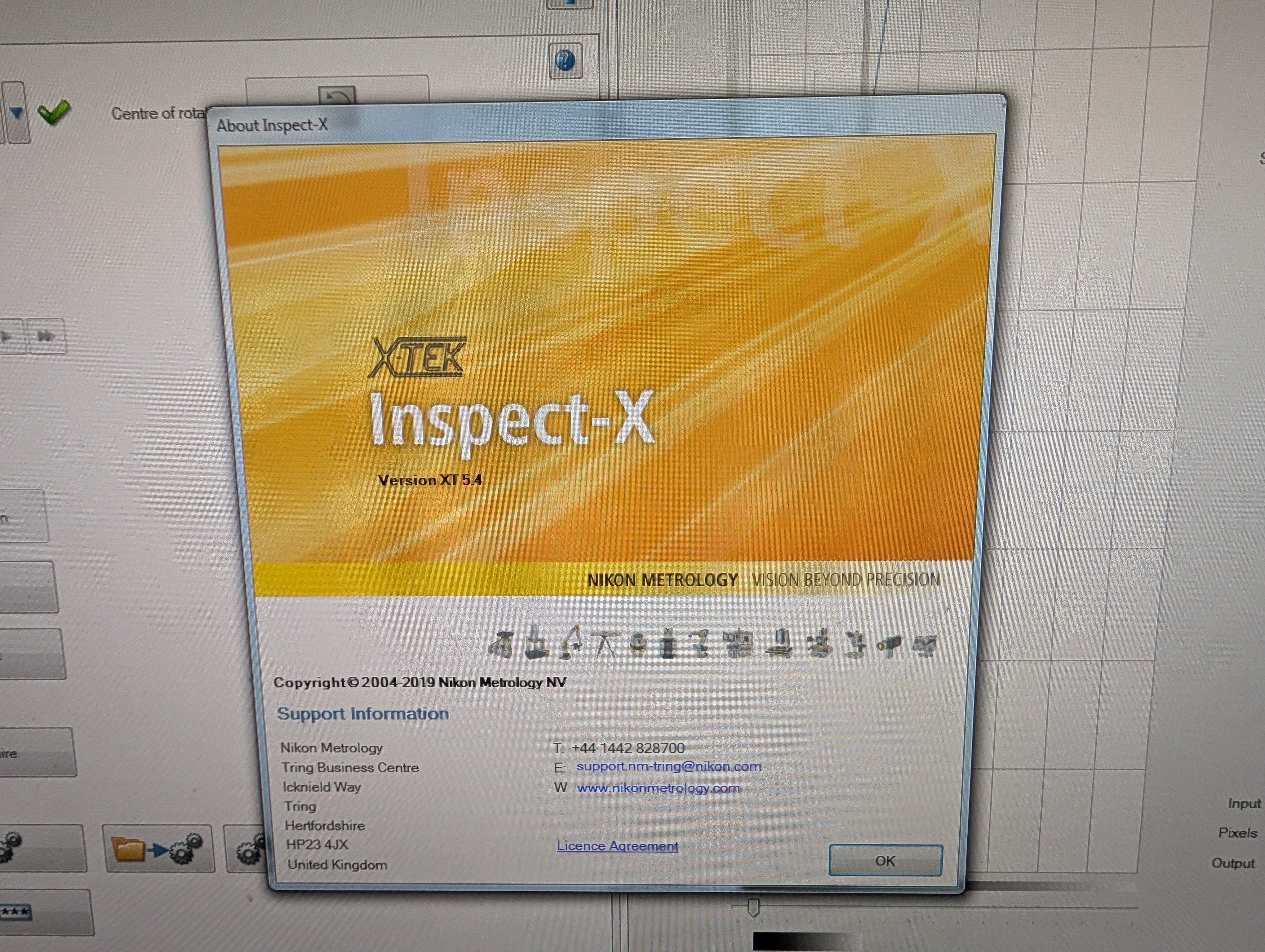
Task: Open the blue dropdown arrow beside the check mark
Action: [16, 112]
